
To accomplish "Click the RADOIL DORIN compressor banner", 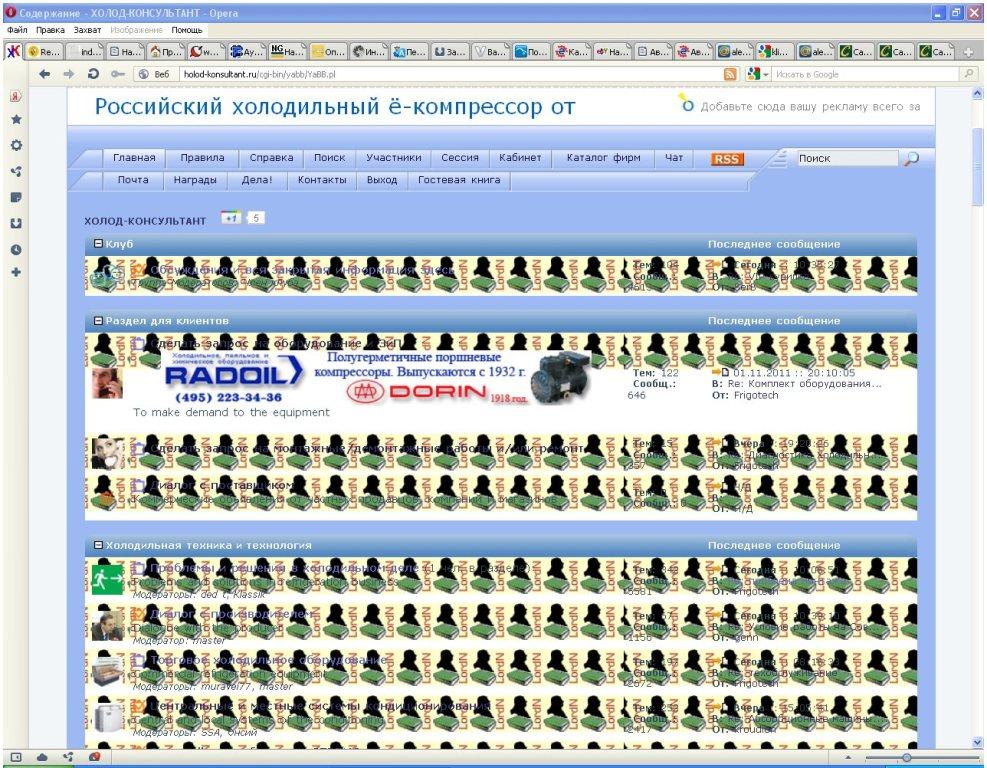I will (376, 376).
